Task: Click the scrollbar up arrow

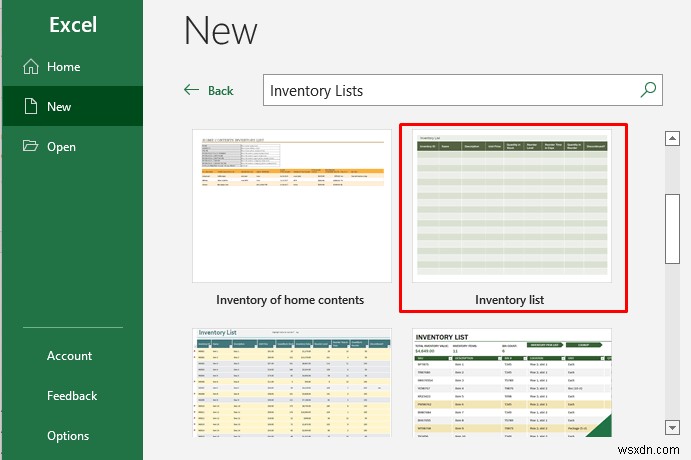Action: coord(672,138)
